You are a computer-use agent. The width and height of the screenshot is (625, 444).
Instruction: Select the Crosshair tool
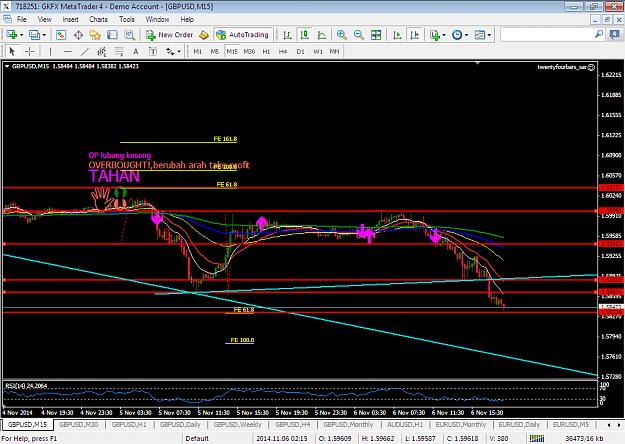click(29, 51)
